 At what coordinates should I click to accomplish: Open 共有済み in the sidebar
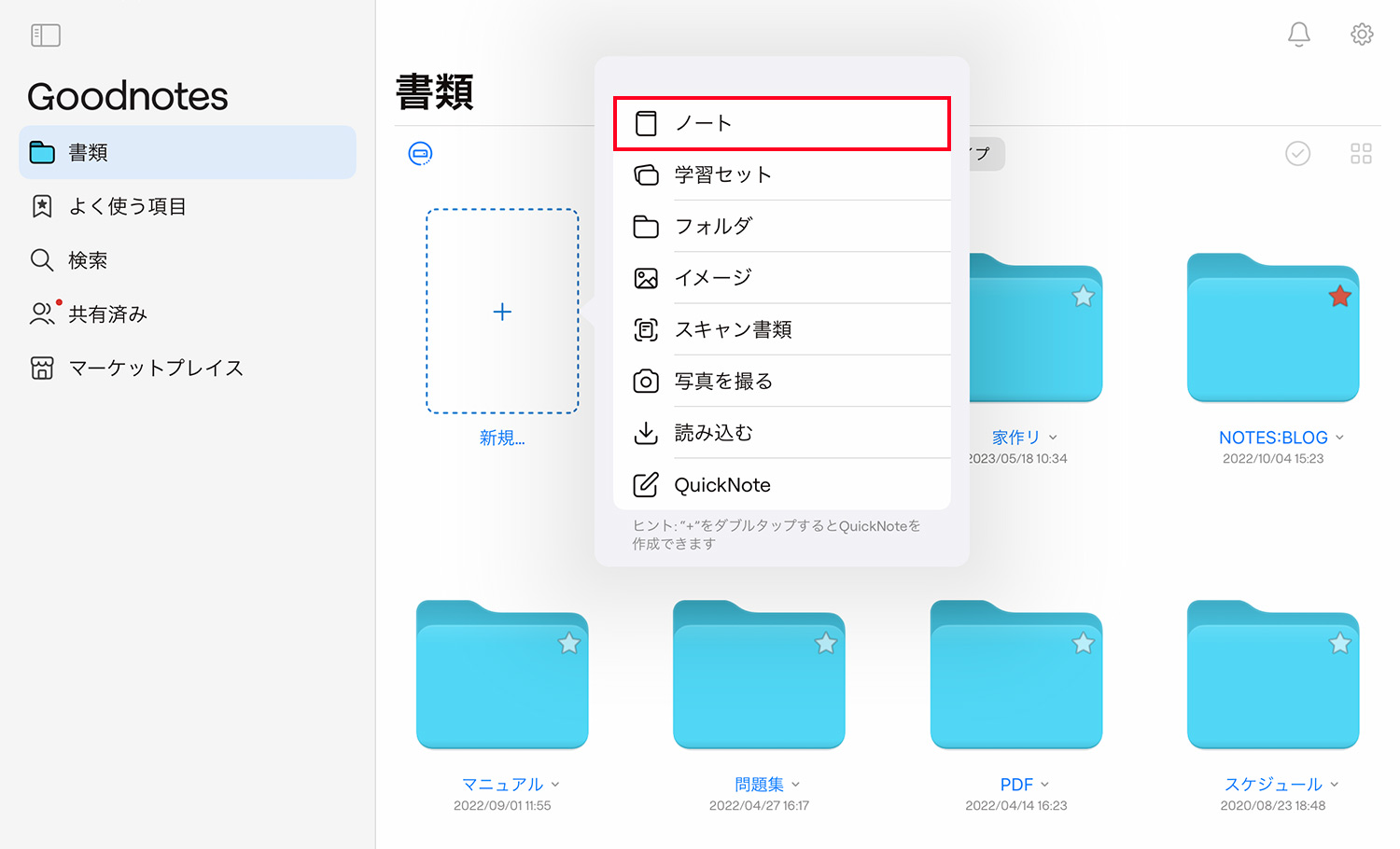188,314
